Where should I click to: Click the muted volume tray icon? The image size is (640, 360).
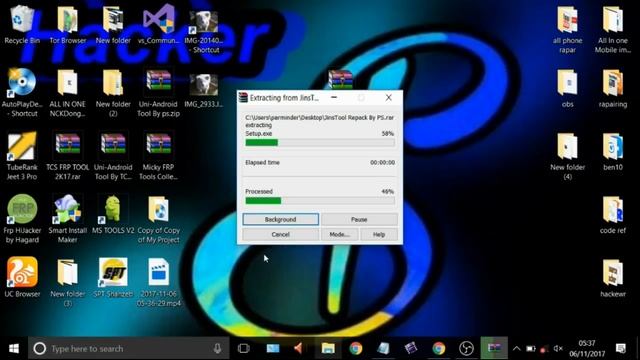[558, 349]
